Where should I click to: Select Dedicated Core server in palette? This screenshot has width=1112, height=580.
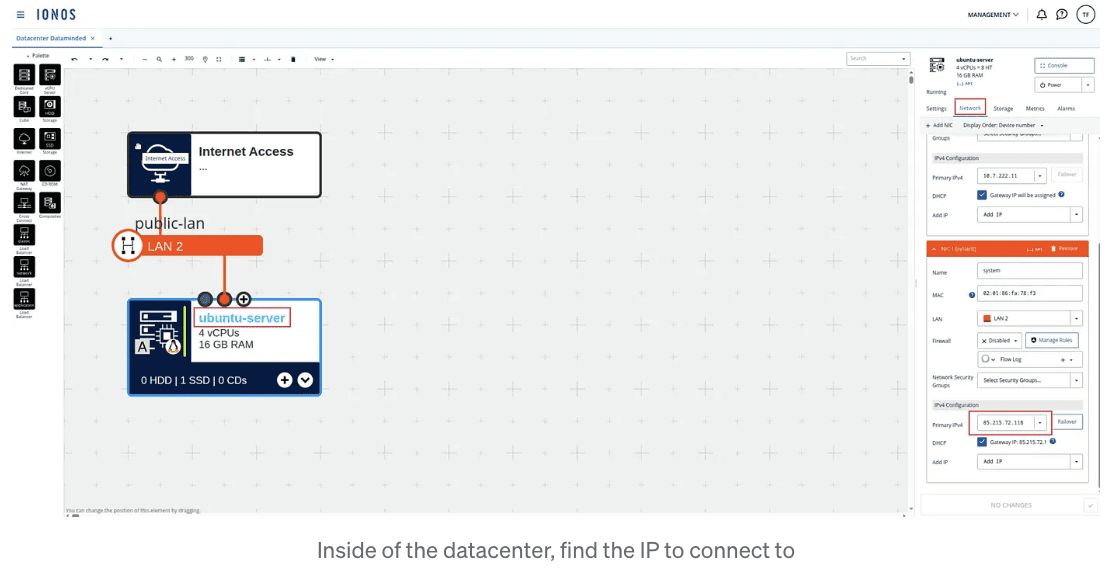tap(24, 75)
